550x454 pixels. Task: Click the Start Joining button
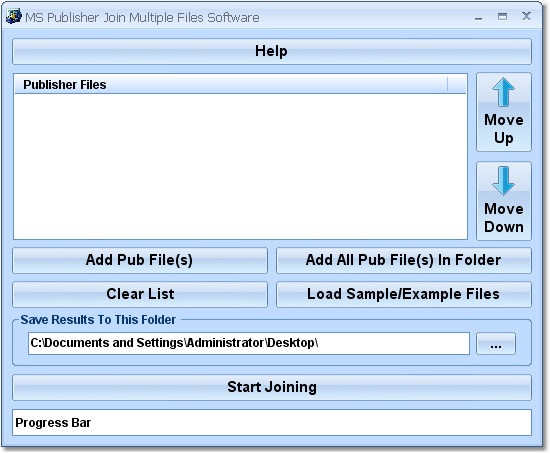(x=272, y=387)
